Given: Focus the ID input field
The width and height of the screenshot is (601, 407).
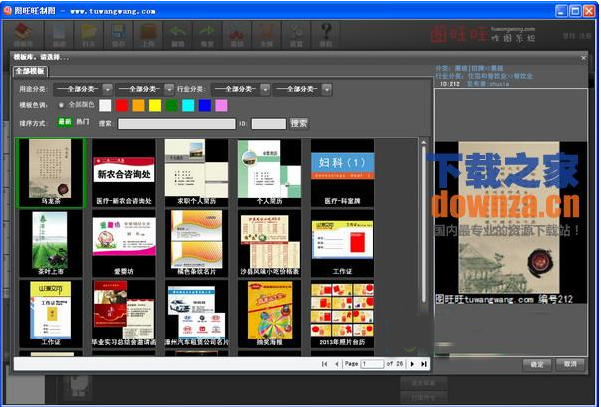Looking at the screenshot, I should click(x=269, y=124).
